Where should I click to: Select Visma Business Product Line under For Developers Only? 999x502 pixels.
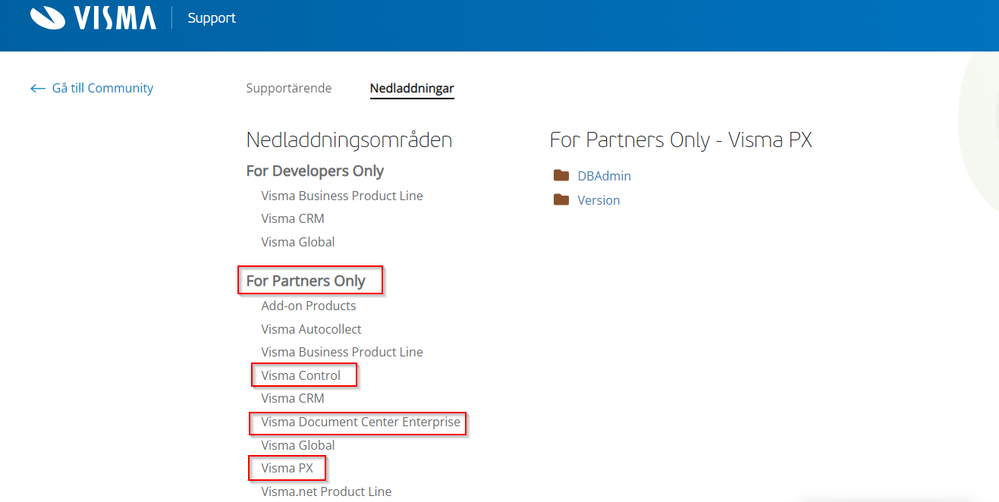[x=341, y=196]
